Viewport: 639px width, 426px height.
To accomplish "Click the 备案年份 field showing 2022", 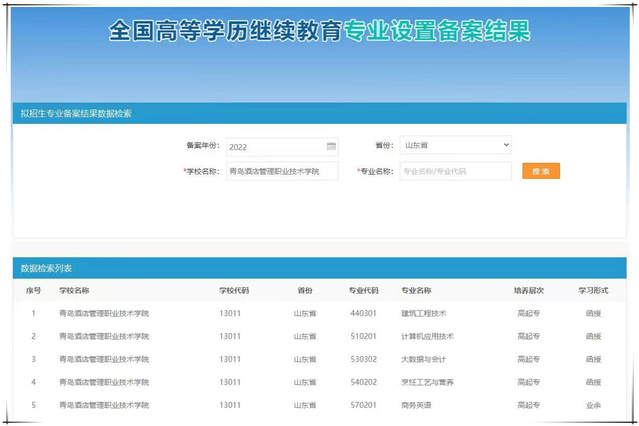I will [275, 146].
